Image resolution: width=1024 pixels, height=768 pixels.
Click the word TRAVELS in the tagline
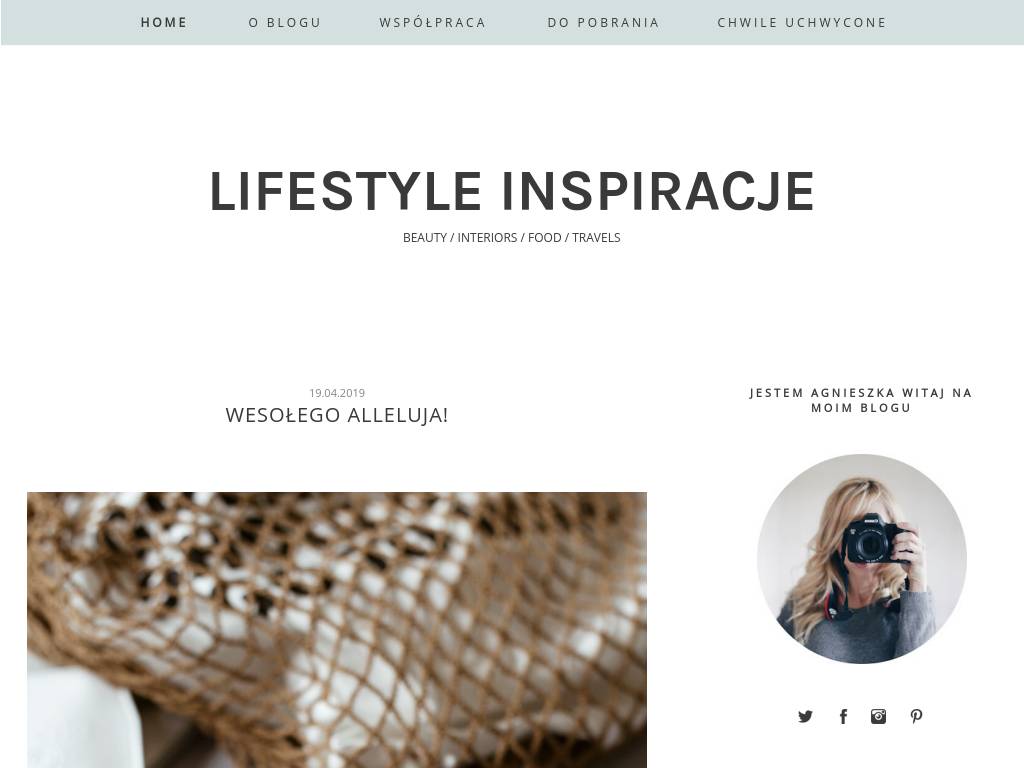click(596, 238)
